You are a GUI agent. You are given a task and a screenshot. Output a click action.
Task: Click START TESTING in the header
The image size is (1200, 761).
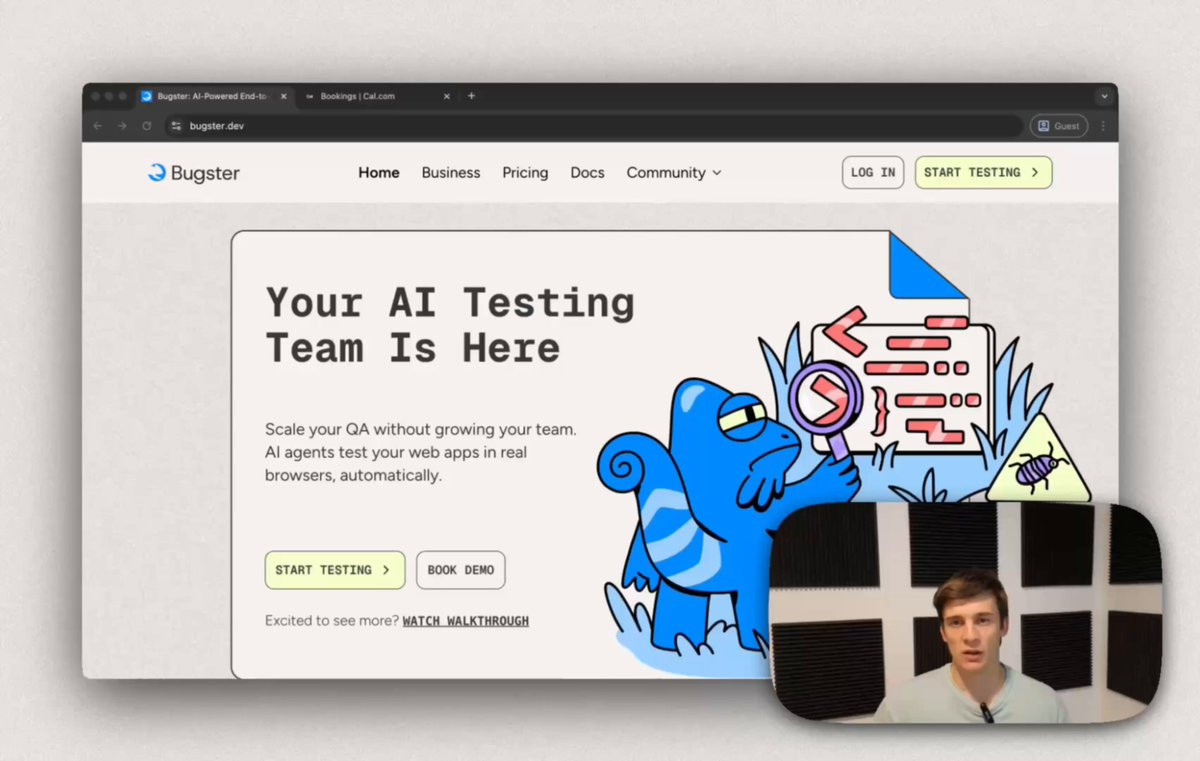tap(983, 172)
